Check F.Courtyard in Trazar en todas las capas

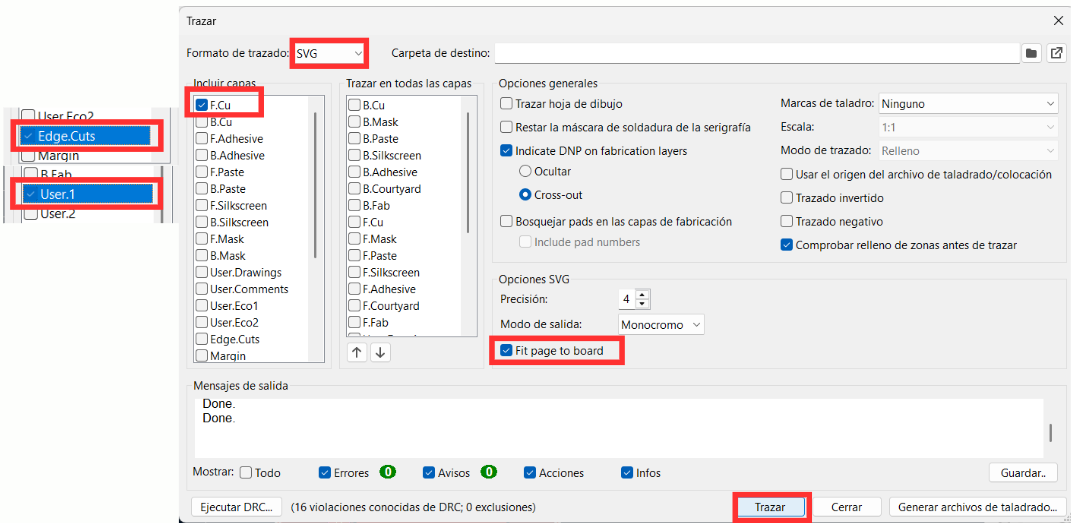[354, 306]
